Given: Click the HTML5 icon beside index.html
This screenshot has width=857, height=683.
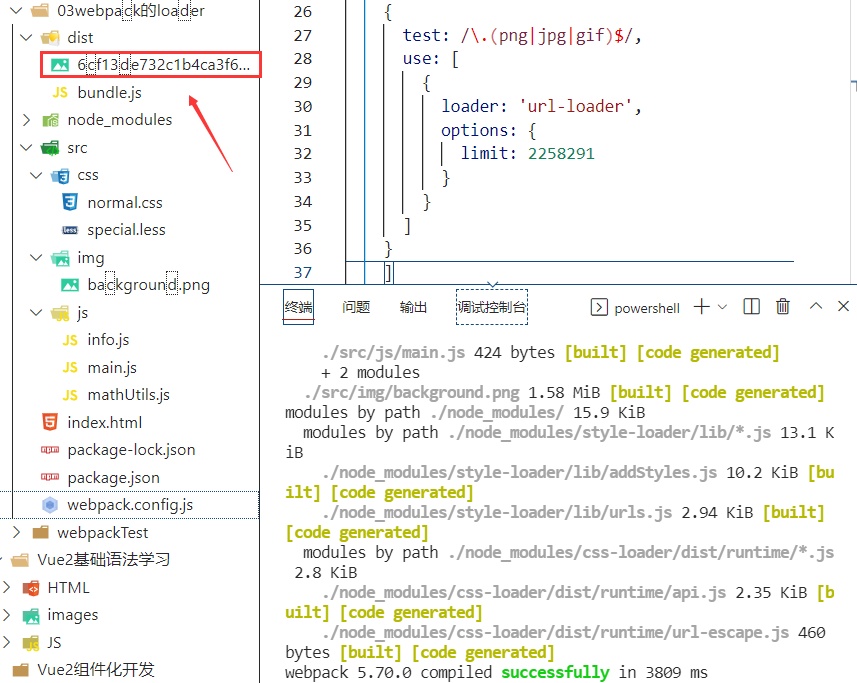Looking at the screenshot, I should point(50,422).
